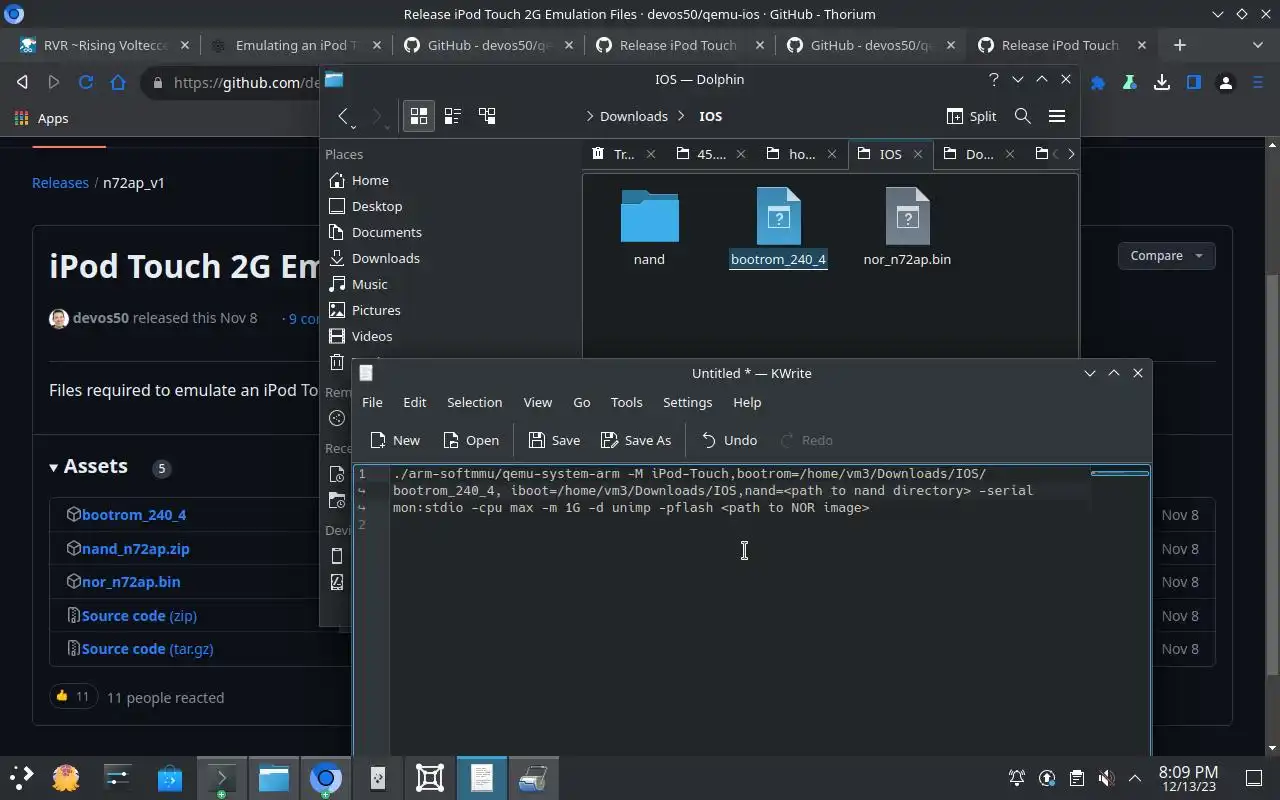Toggle browser side panel icon
The height and width of the screenshot is (800, 1280).
pos(1194,83)
